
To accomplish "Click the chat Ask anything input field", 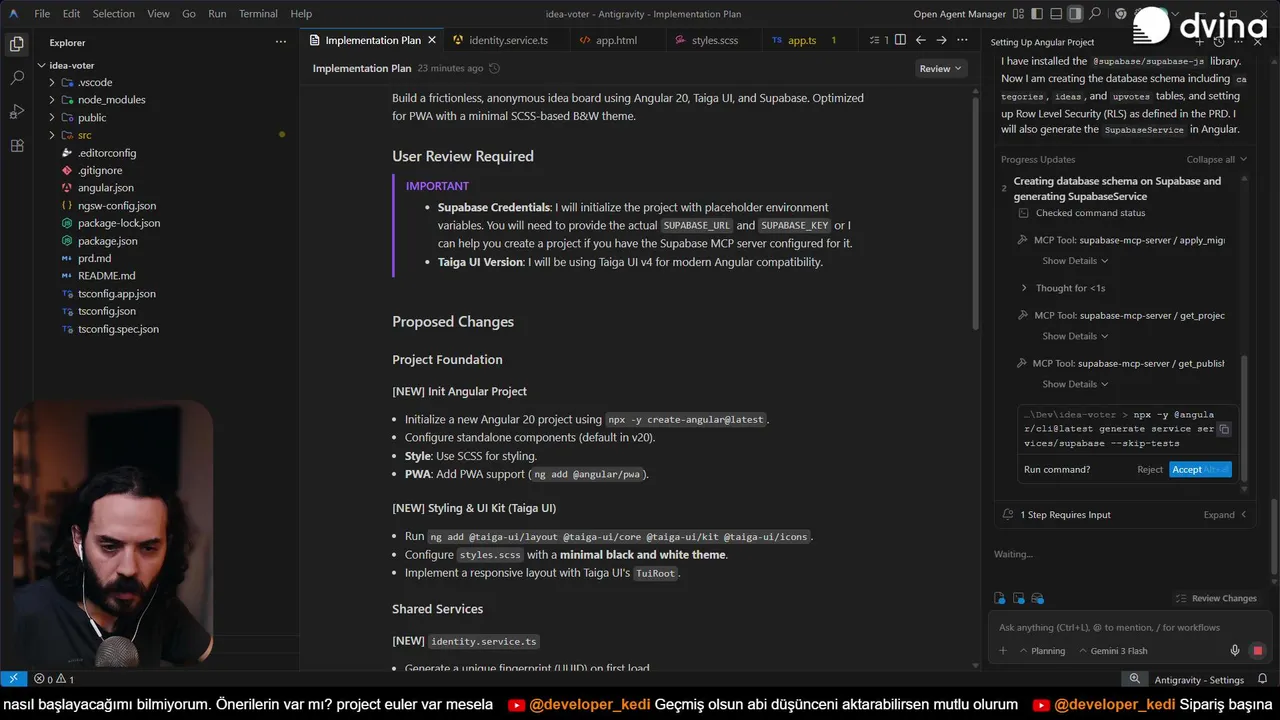I will pos(1130,627).
